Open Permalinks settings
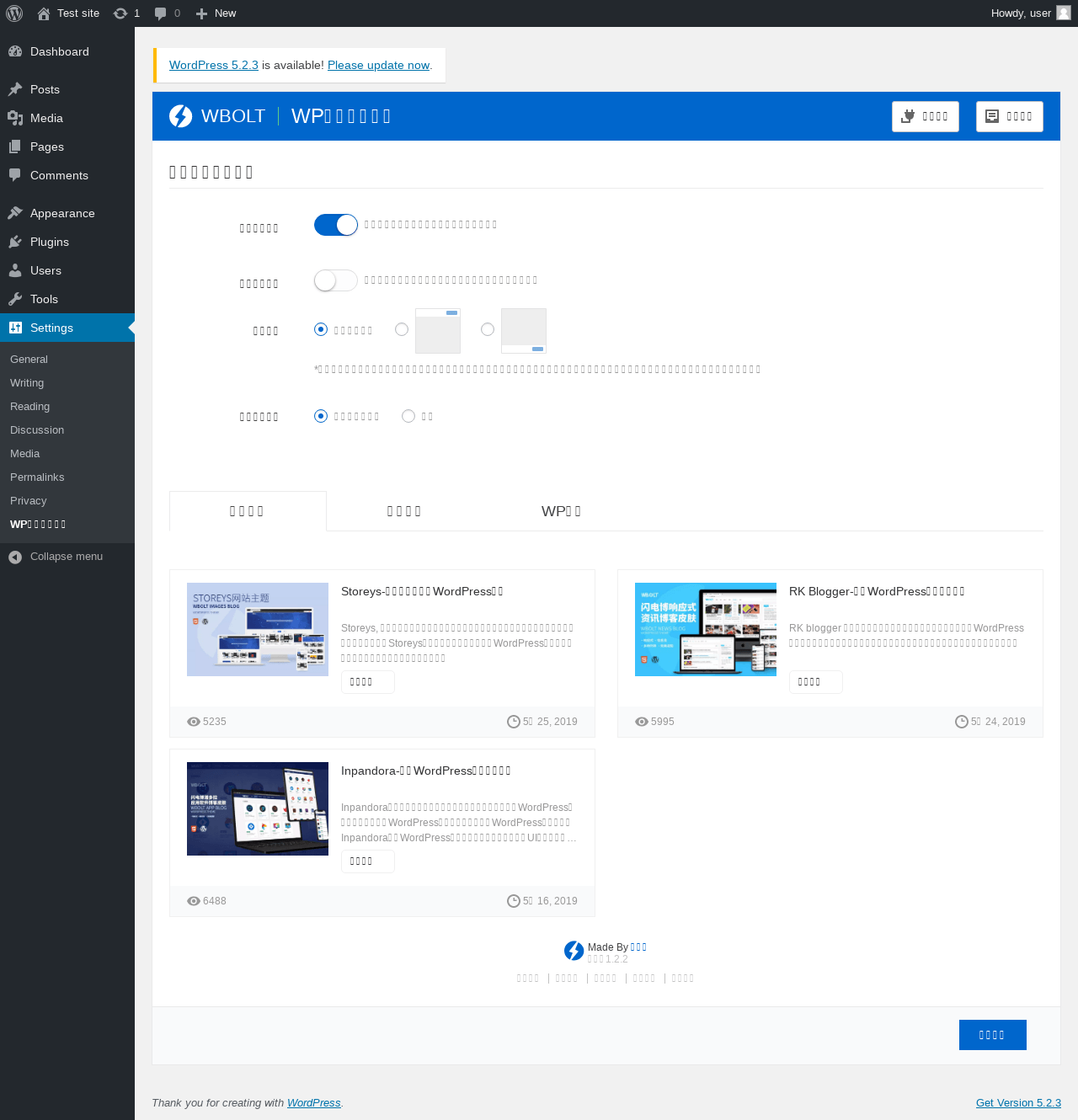Viewport: 1078px width, 1120px height. coord(37,477)
